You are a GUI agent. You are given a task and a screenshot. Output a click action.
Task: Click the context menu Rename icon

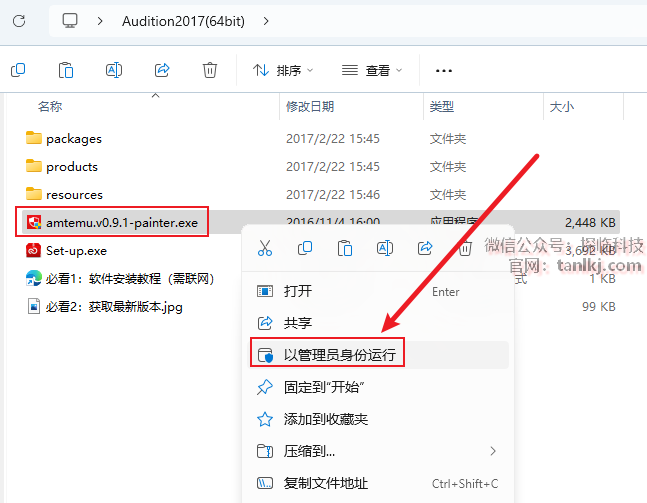pyautogui.click(x=385, y=248)
